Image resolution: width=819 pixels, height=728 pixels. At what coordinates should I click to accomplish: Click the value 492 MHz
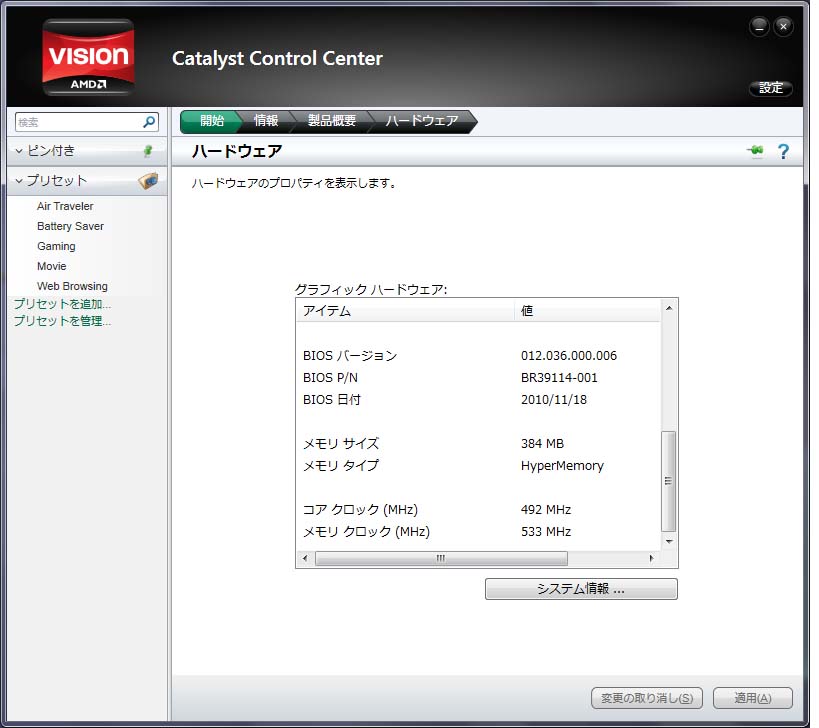(546, 509)
